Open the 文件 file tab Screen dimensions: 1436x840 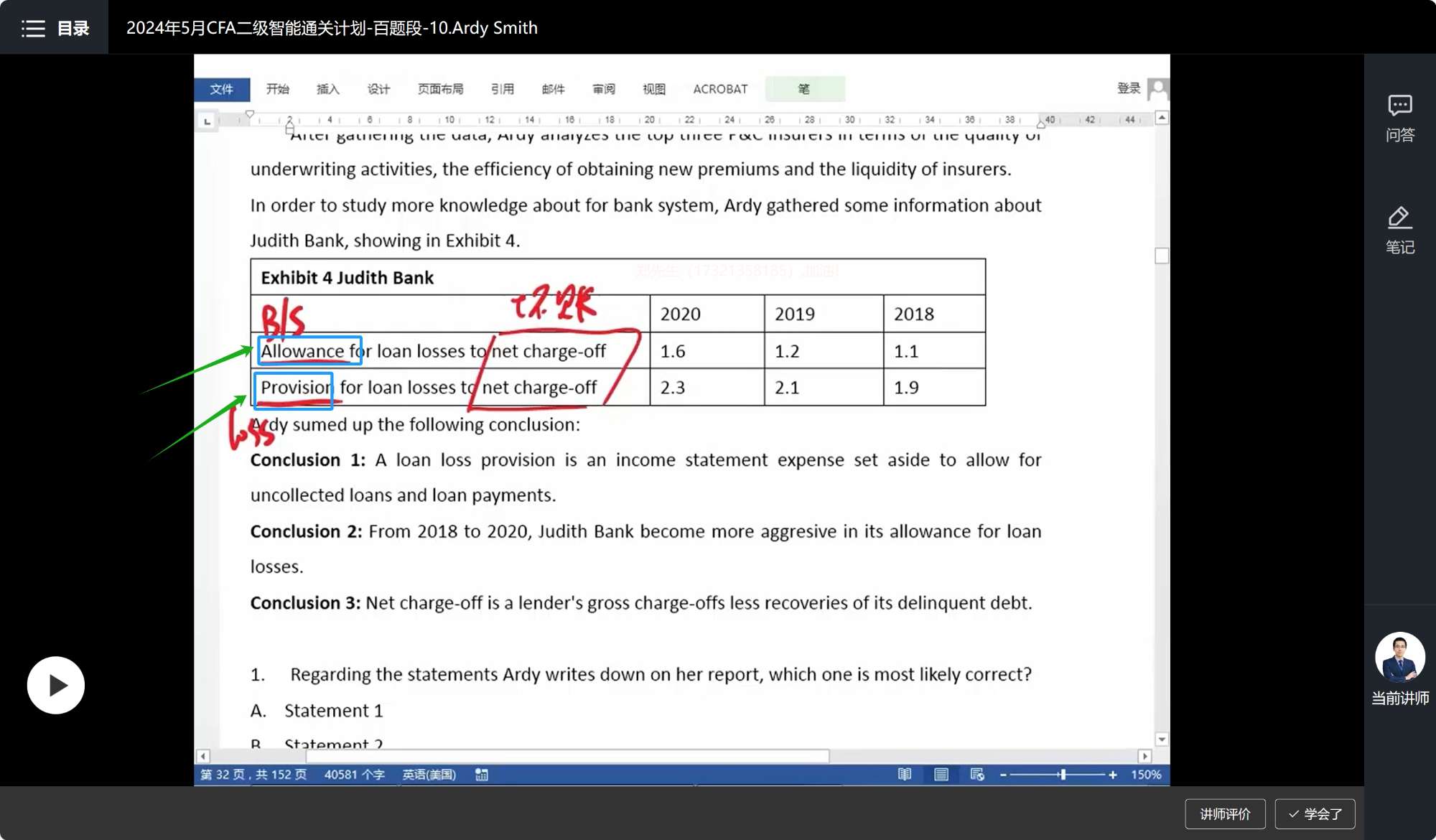click(x=221, y=89)
